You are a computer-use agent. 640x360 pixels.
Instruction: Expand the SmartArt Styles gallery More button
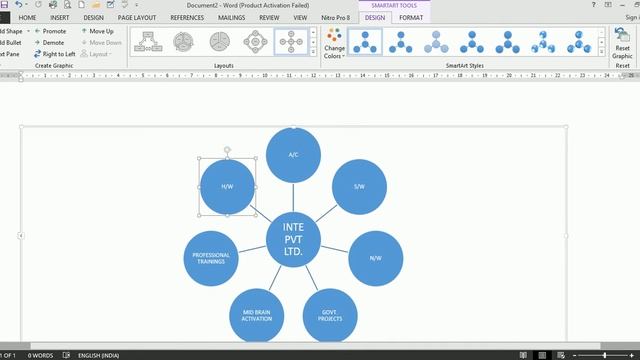click(601, 52)
